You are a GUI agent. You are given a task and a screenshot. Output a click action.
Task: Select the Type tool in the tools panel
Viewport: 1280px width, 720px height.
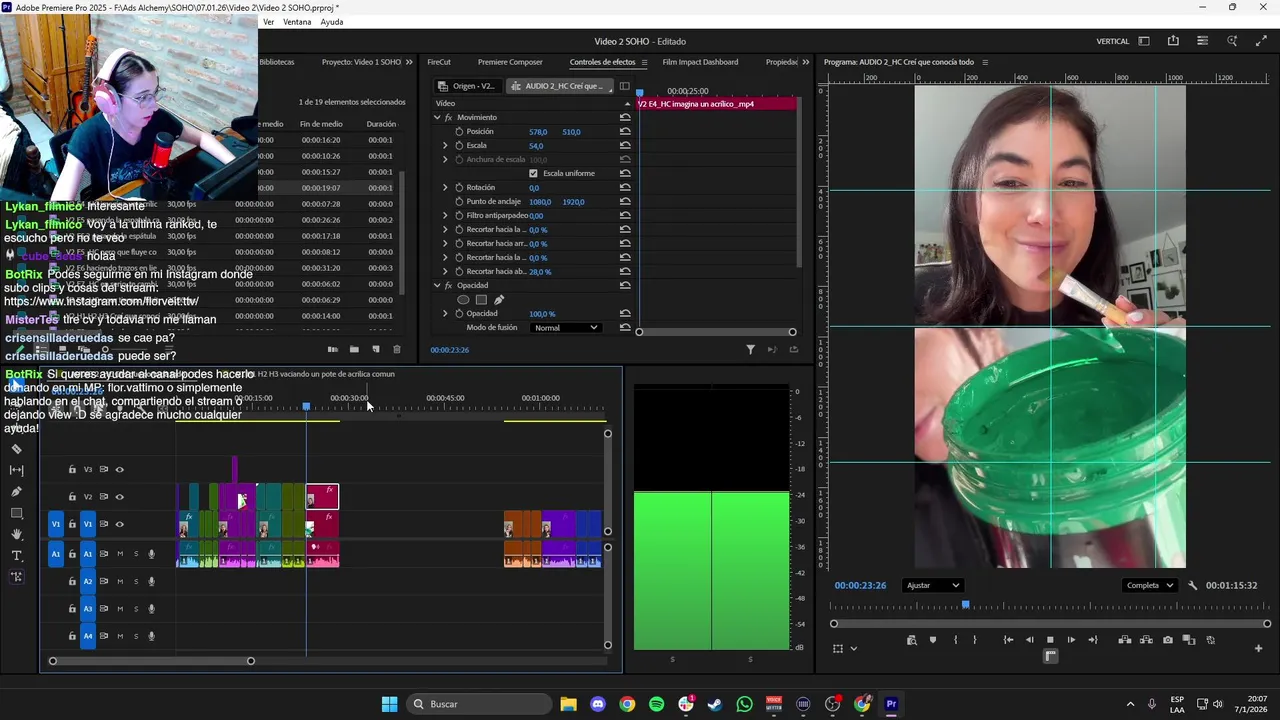[x=16, y=556]
